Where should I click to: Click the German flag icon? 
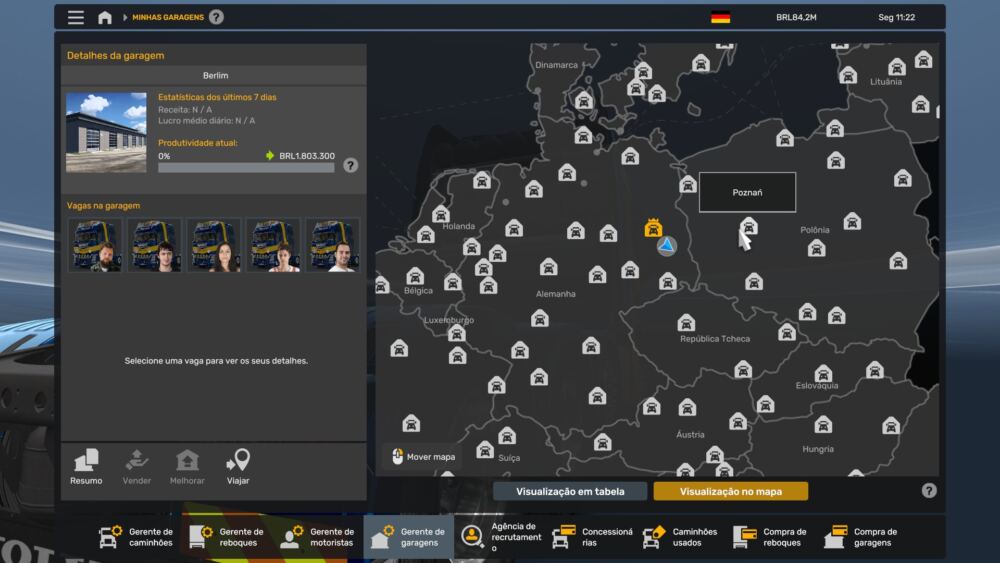click(x=720, y=17)
